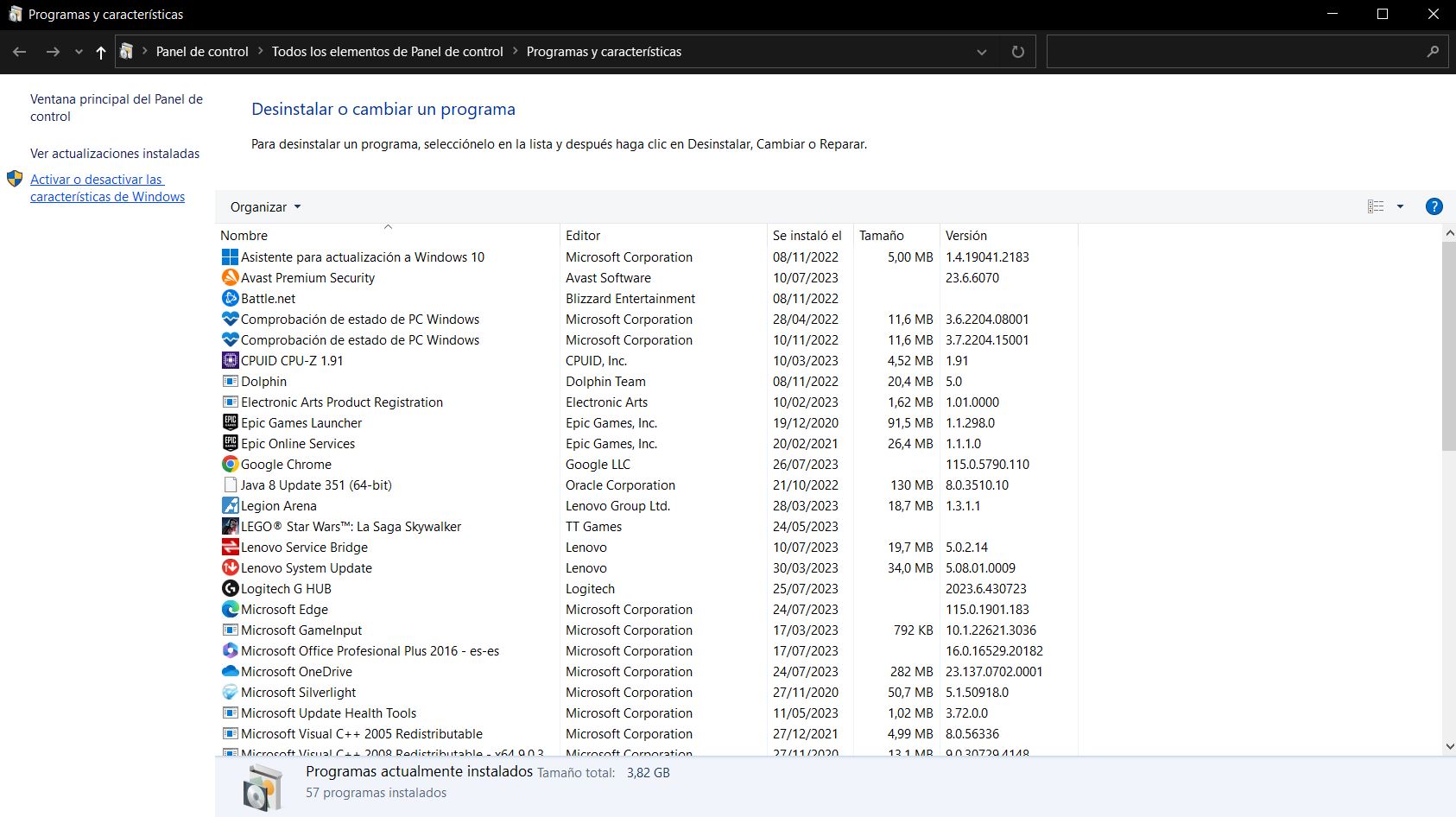The height and width of the screenshot is (817, 1456).
Task: Go back with the left arrow
Action: [x=20, y=52]
